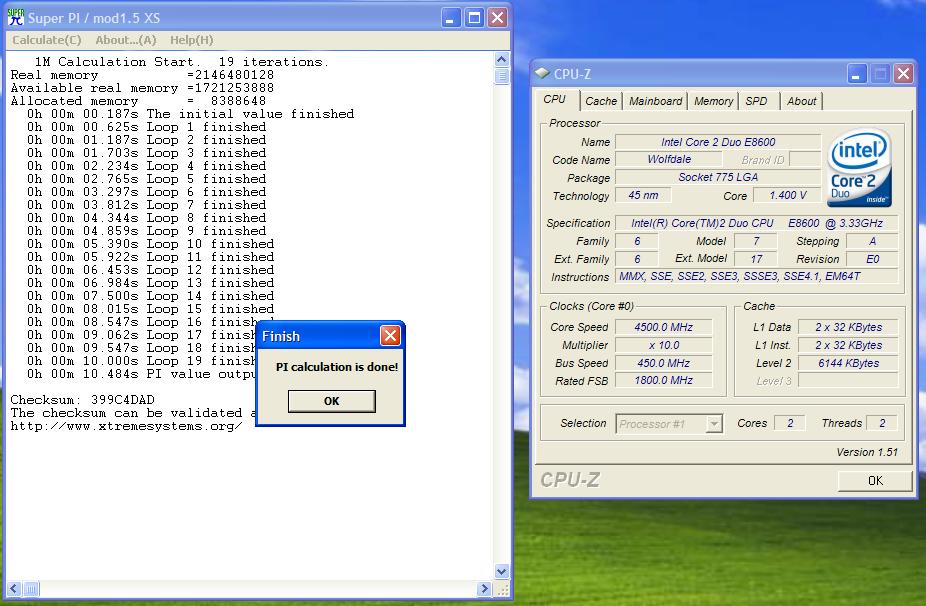The image size is (926, 606).
Task: Click the 'Real memory =2146480128' line
Action: 142,75
